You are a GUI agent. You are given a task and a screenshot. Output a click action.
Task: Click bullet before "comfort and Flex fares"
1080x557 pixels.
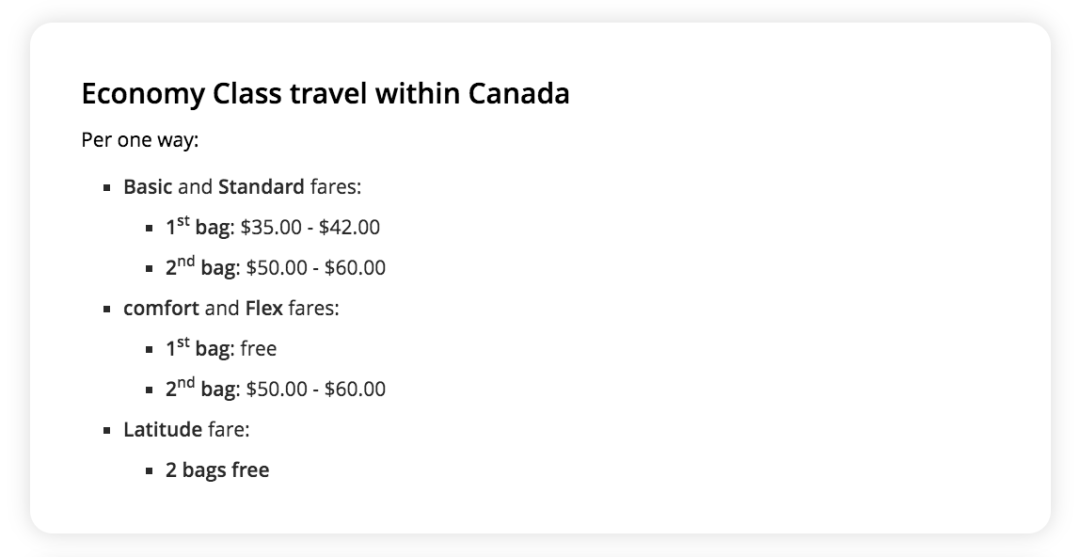(106, 310)
